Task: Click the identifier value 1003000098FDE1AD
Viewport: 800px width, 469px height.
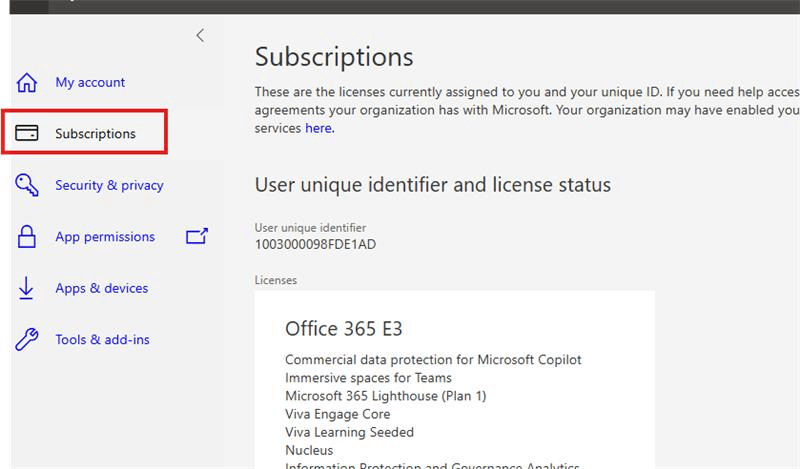Action: pos(315,244)
